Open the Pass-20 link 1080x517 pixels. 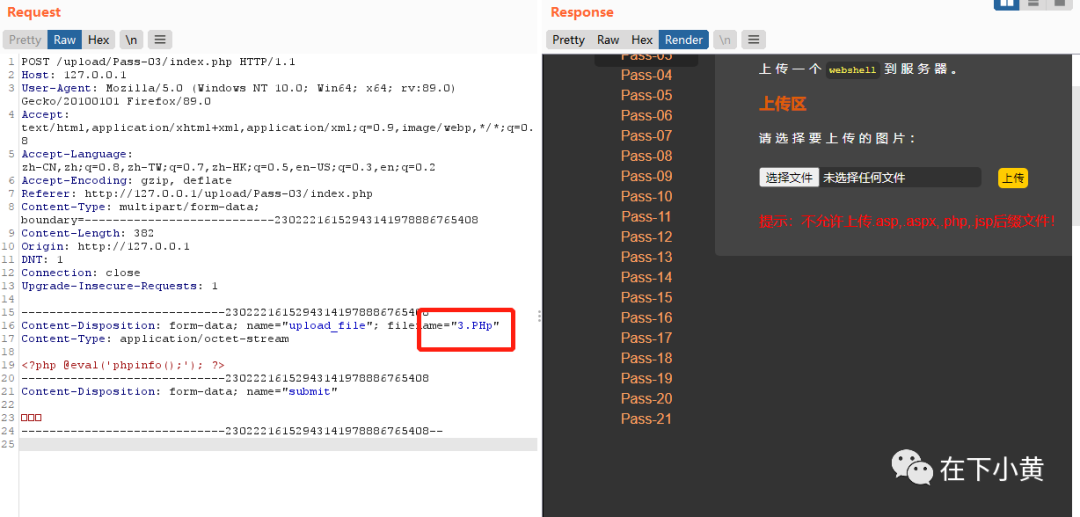pos(646,399)
